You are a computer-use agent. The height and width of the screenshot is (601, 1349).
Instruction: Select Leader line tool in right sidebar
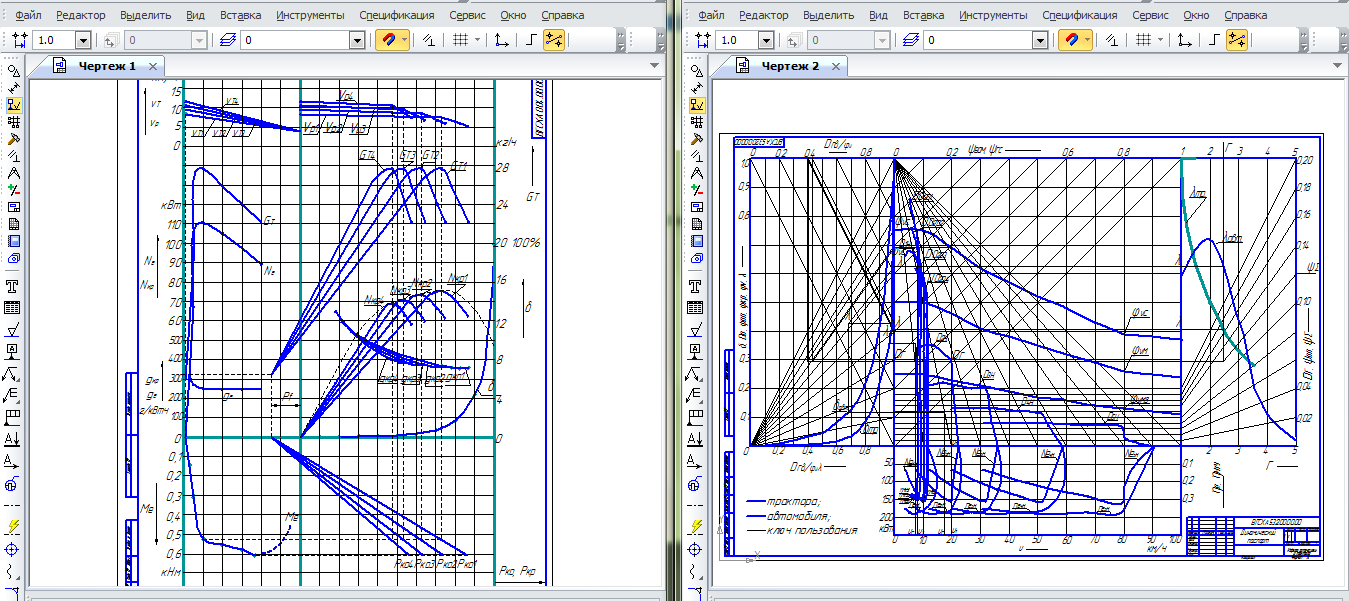(x=696, y=374)
